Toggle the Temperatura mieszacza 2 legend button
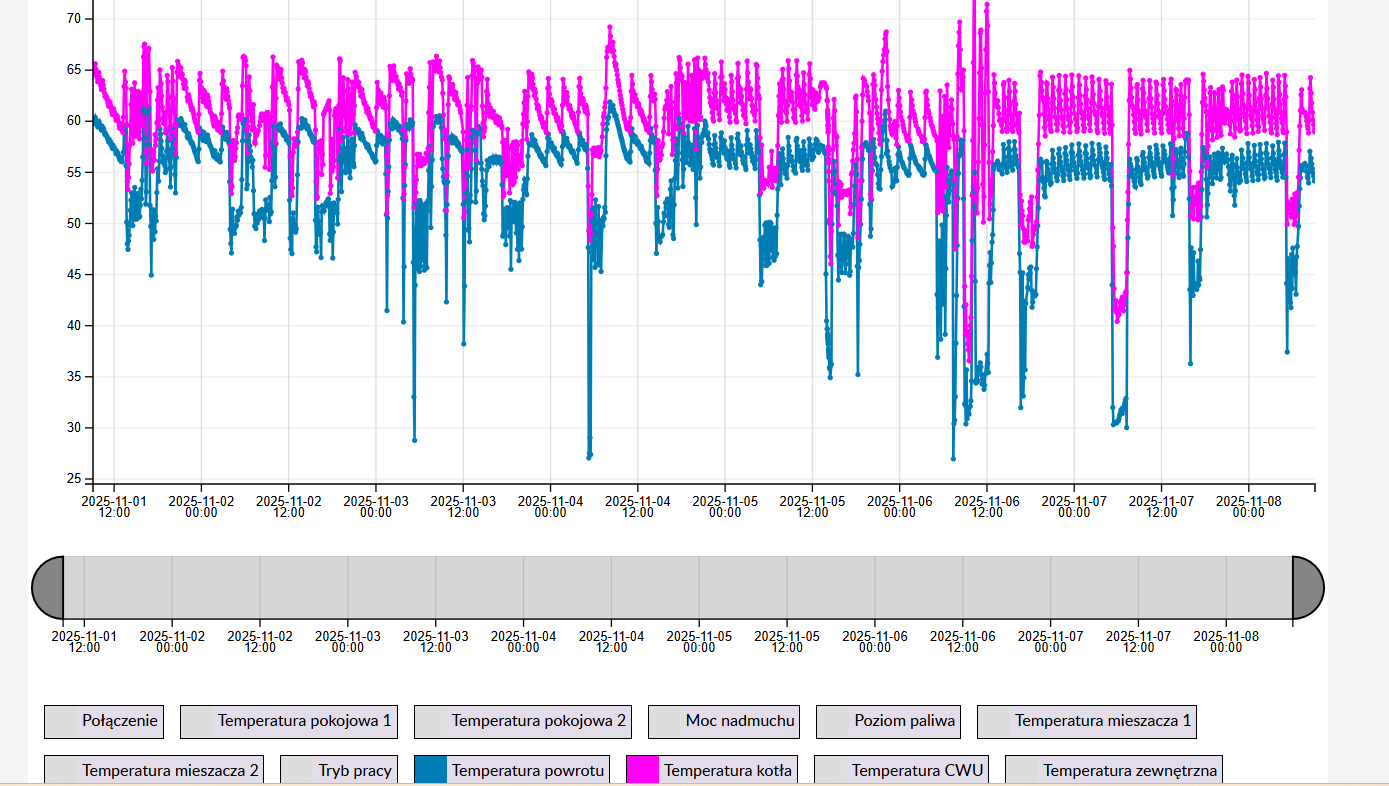This screenshot has width=1389, height=786. click(154, 770)
